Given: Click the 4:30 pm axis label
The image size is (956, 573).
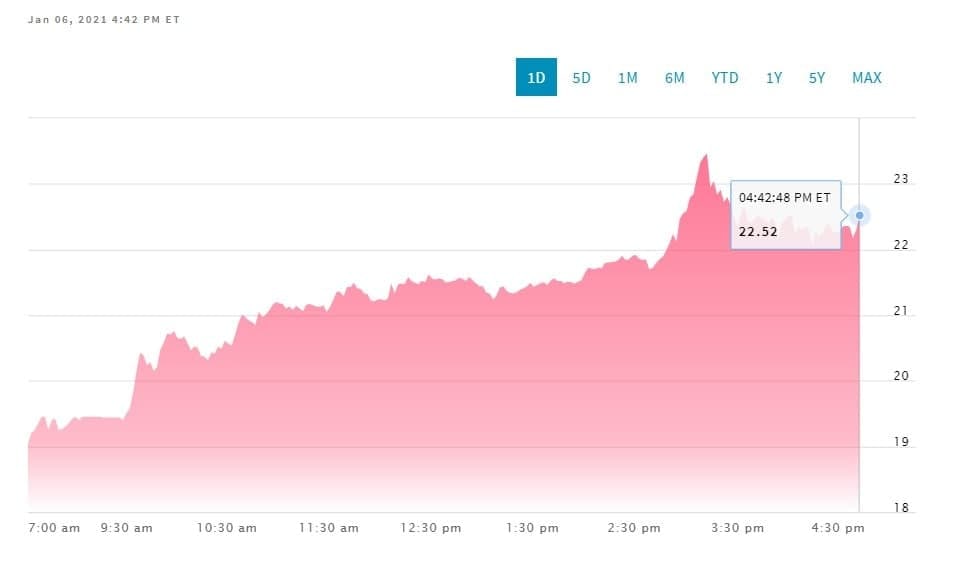Looking at the screenshot, I should click(839, 528).
